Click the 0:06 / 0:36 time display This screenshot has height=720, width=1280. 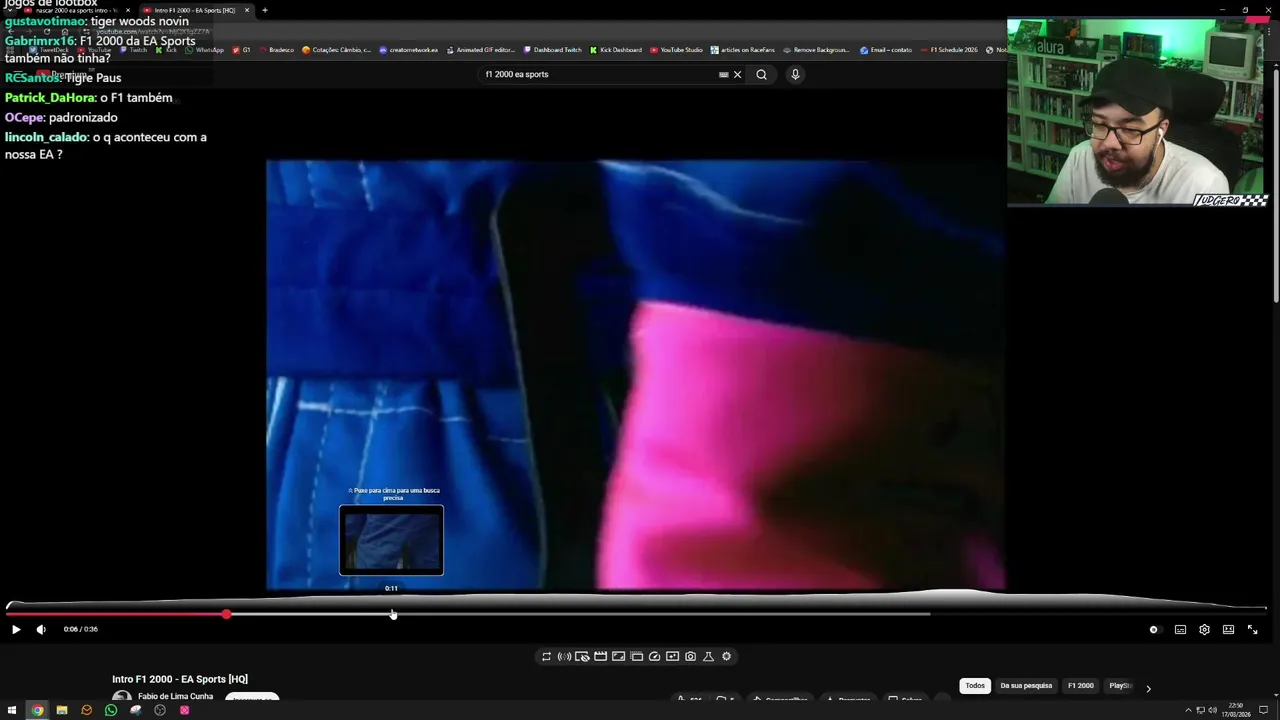(81, 629)
